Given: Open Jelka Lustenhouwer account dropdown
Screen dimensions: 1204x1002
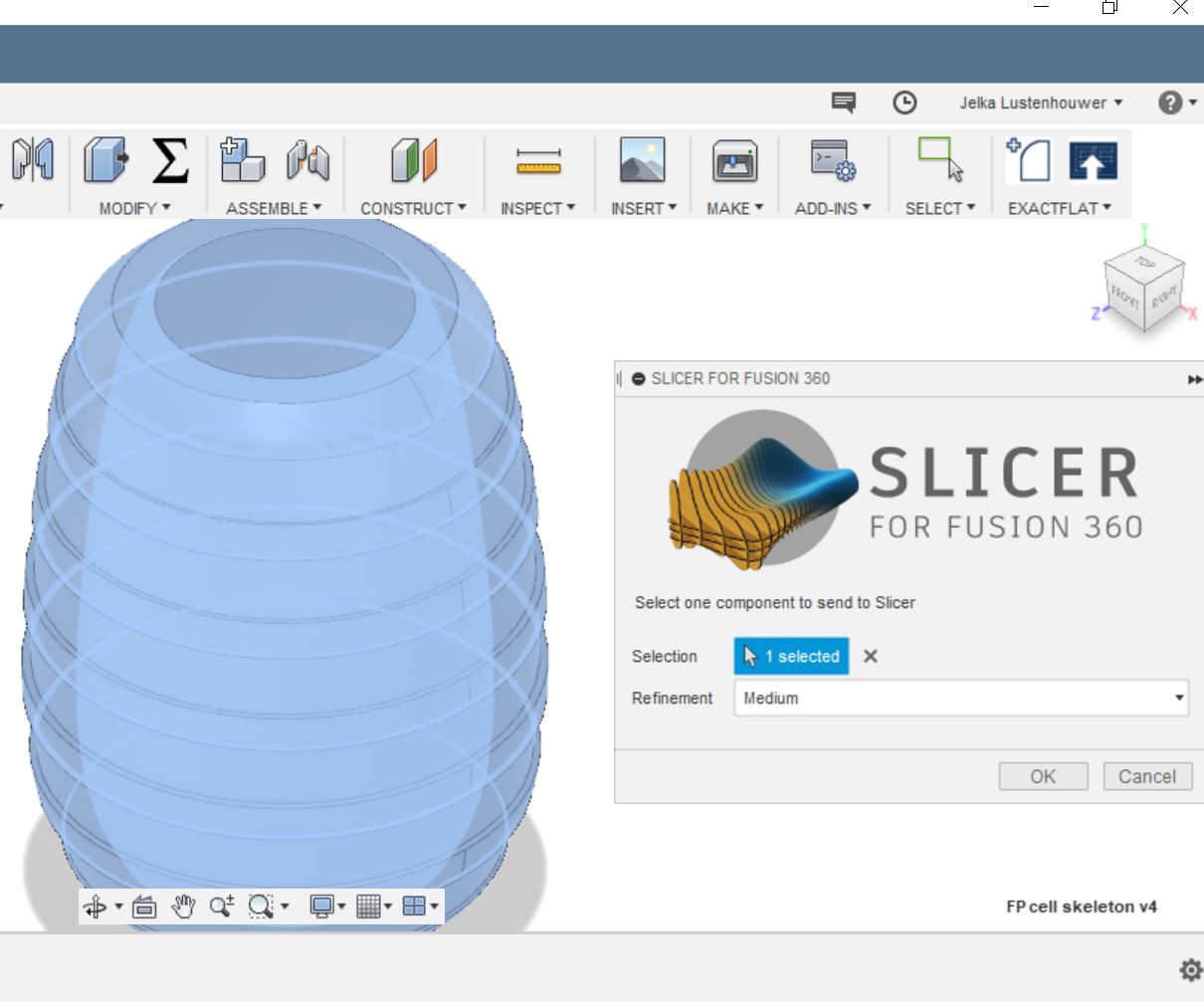Looking at the screenshot, I should click(x=1041, y=102).
